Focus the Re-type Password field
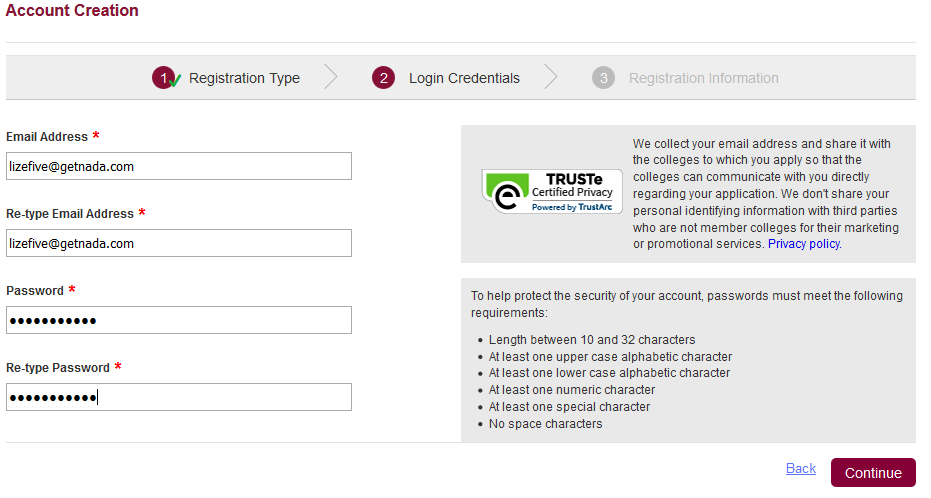 [x=179, y=397]
